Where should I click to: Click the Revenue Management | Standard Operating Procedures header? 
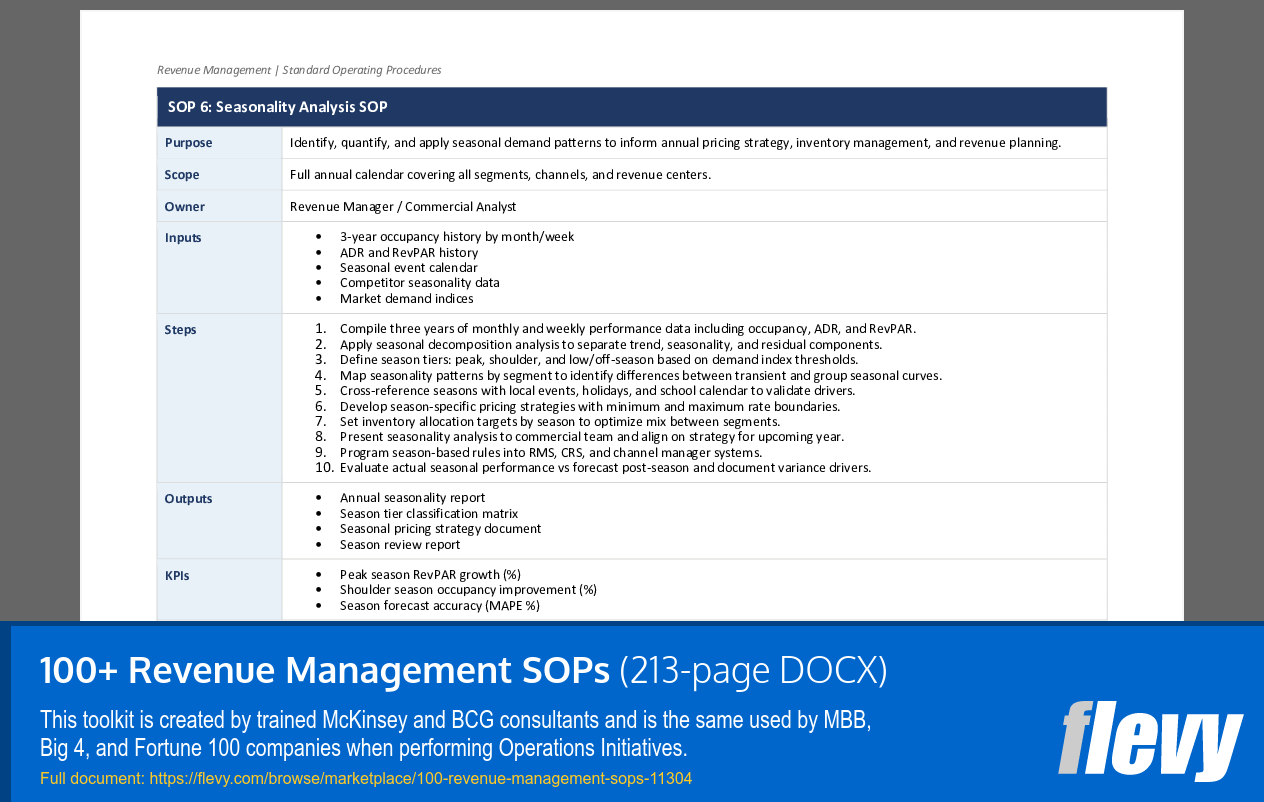click(x=299, y=69)
